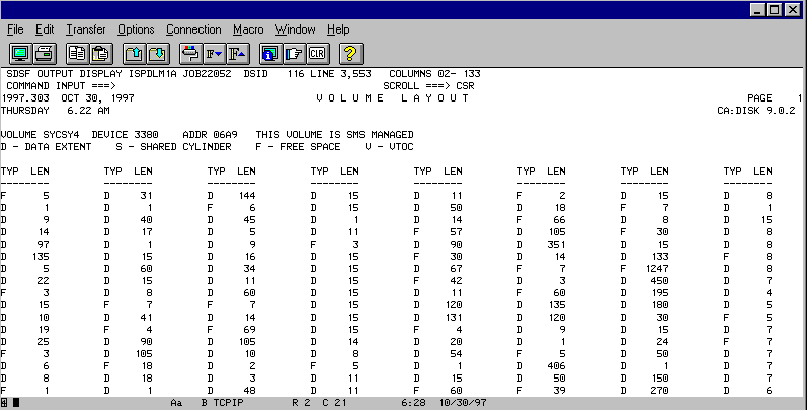Click the folder up-arrow send file icon
The height and width of the screenshot is (410, 807).
pyautogui.click(x=134, y=54)
